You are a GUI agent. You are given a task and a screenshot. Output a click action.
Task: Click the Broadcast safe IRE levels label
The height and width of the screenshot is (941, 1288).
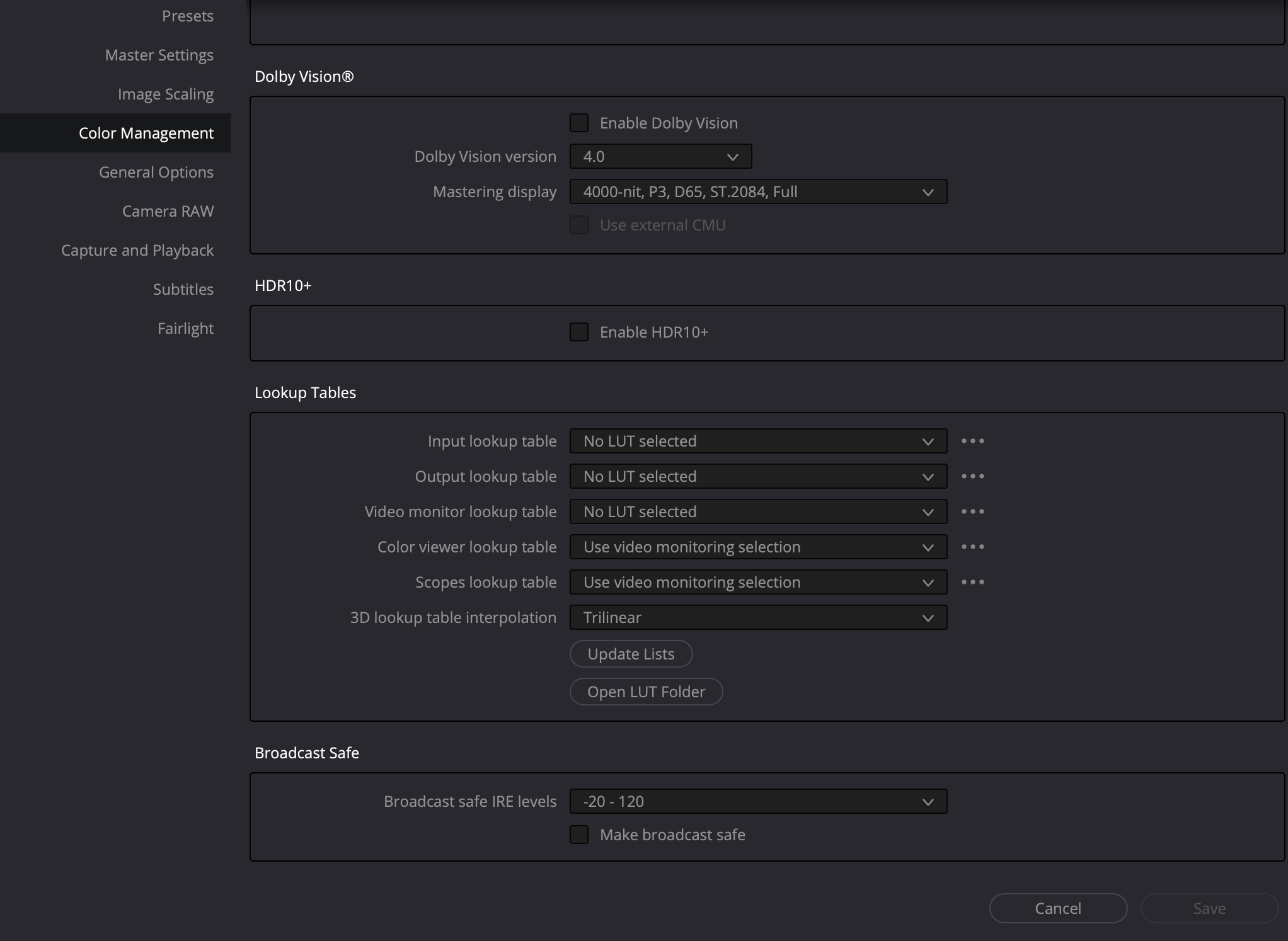(x=470, y=801)
